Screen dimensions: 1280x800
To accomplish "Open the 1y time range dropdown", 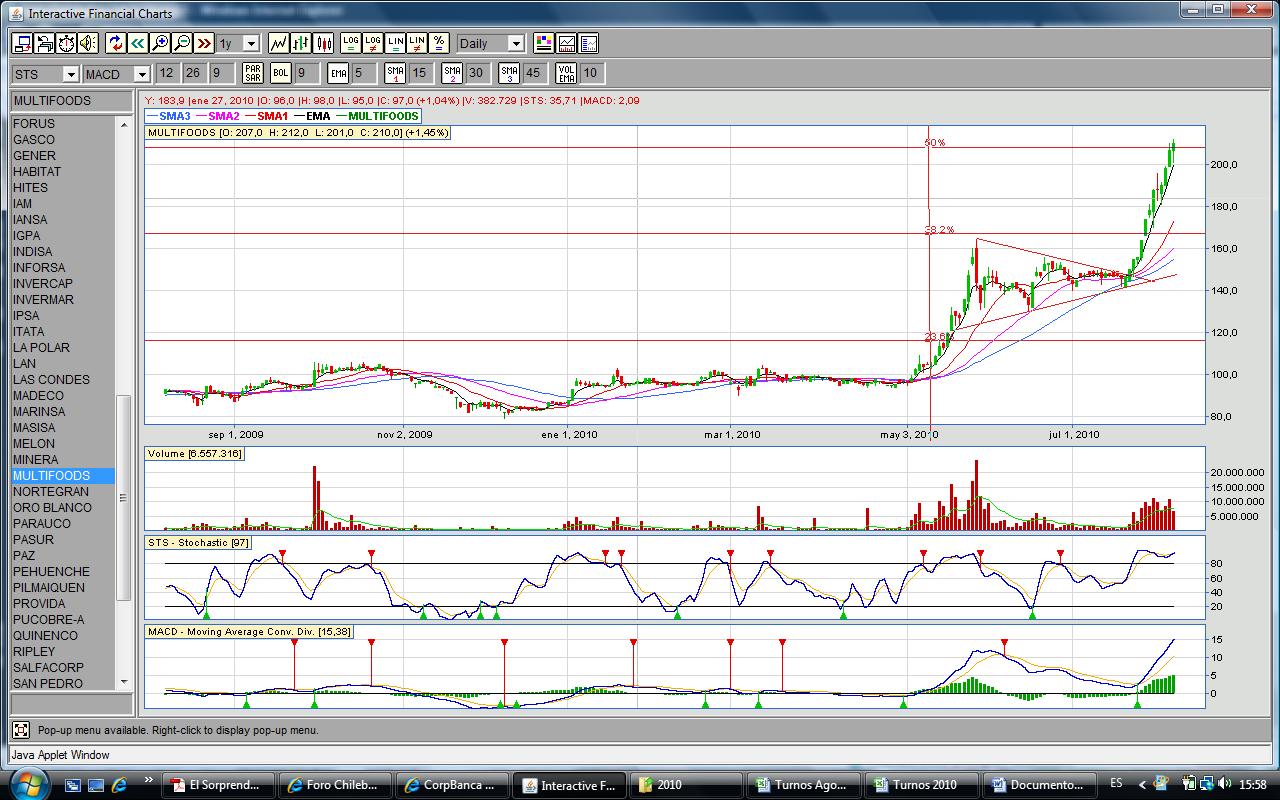I will (250, 44).
